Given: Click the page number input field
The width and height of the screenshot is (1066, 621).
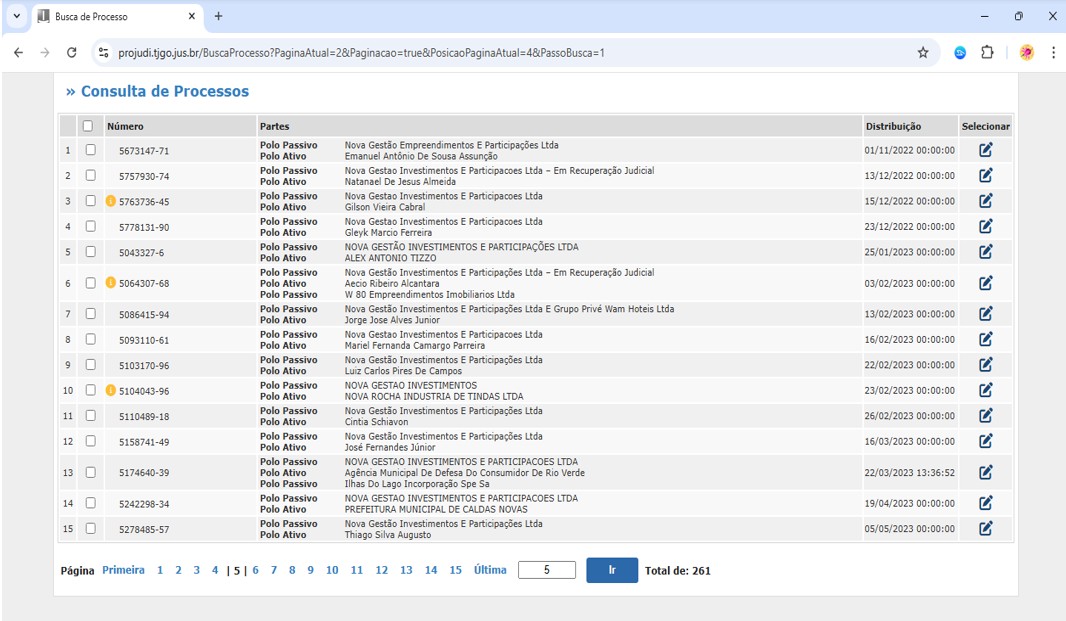Looking at the screenshot, I should 546,570.
